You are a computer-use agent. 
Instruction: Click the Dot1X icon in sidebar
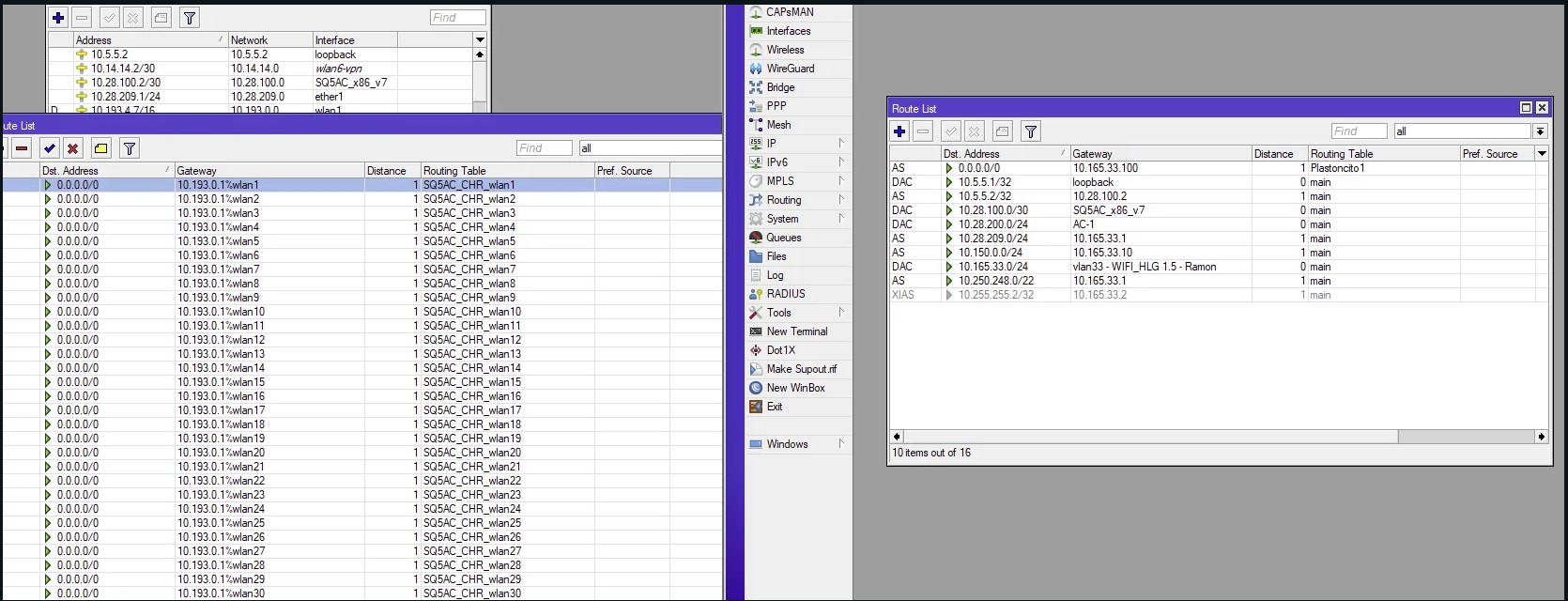coord(756,350)
